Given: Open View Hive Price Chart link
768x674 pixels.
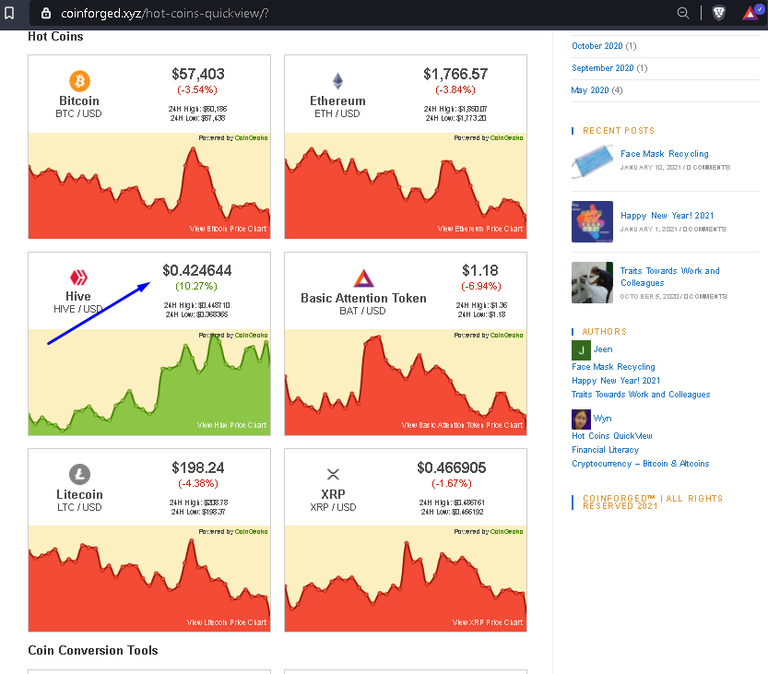Looking at the screenshot, I should (x=231, y=425).
